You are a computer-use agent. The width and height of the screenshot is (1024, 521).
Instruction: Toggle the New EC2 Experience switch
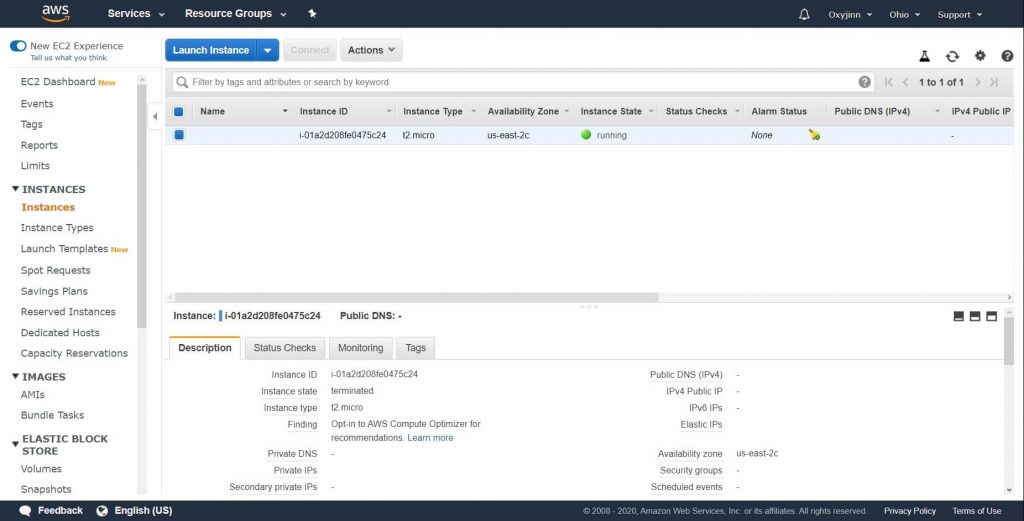pyautogui.click(x=18, y=46)
